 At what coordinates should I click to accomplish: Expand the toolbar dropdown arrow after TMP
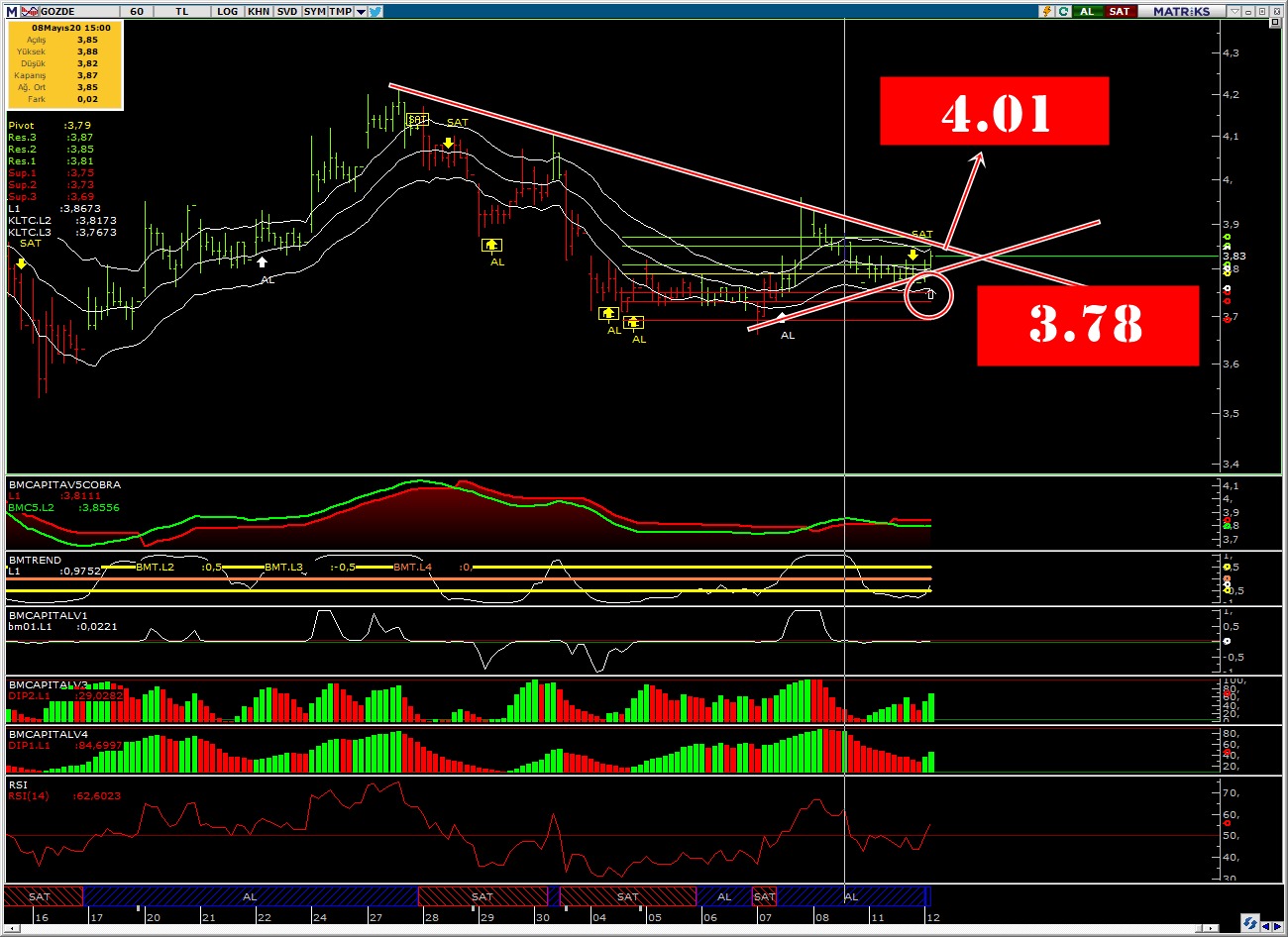(x=361, y=11)
